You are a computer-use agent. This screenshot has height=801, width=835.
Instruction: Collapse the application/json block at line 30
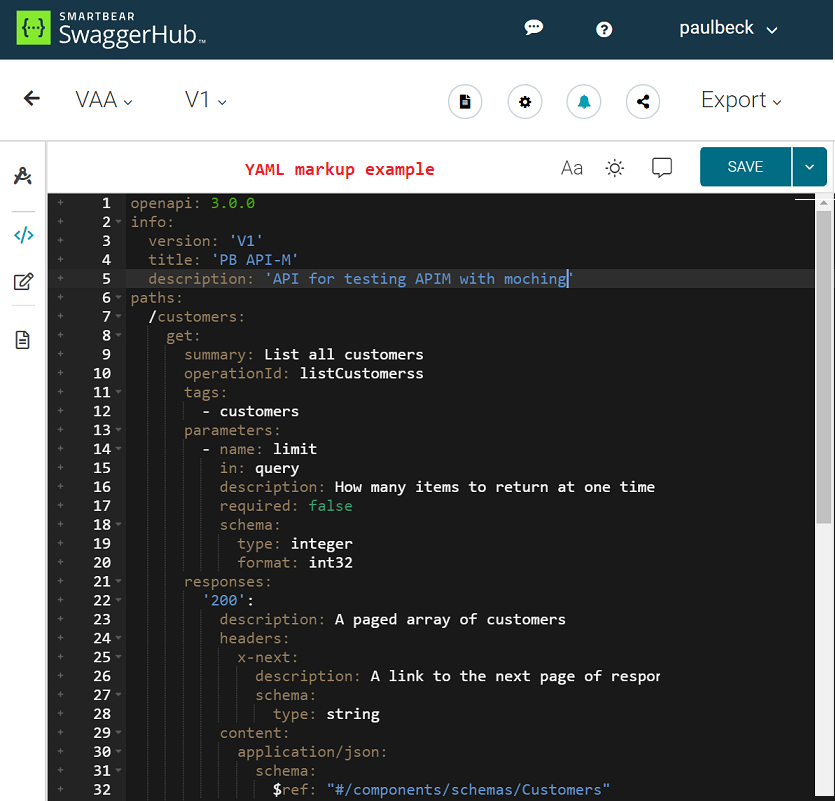coord(118,751)
